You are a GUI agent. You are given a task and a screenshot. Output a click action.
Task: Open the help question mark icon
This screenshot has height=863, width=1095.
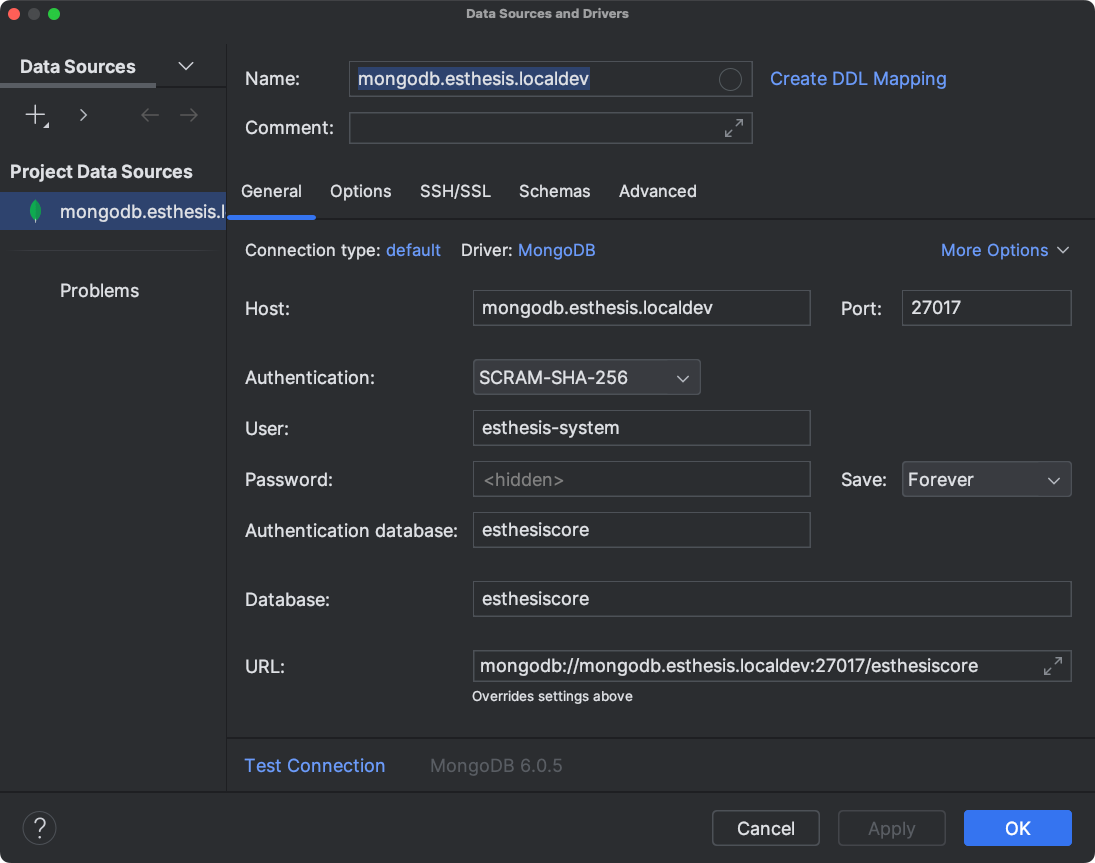click(x=39, y=828)
